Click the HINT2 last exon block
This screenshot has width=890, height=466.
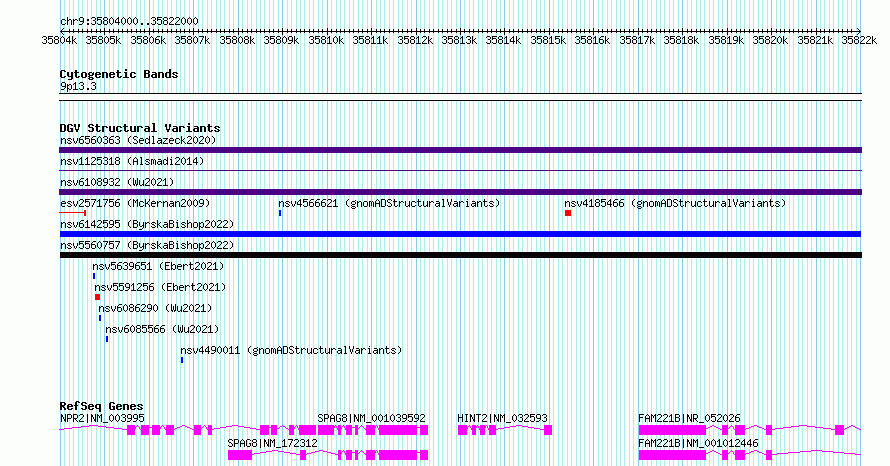tap(548, 430)
